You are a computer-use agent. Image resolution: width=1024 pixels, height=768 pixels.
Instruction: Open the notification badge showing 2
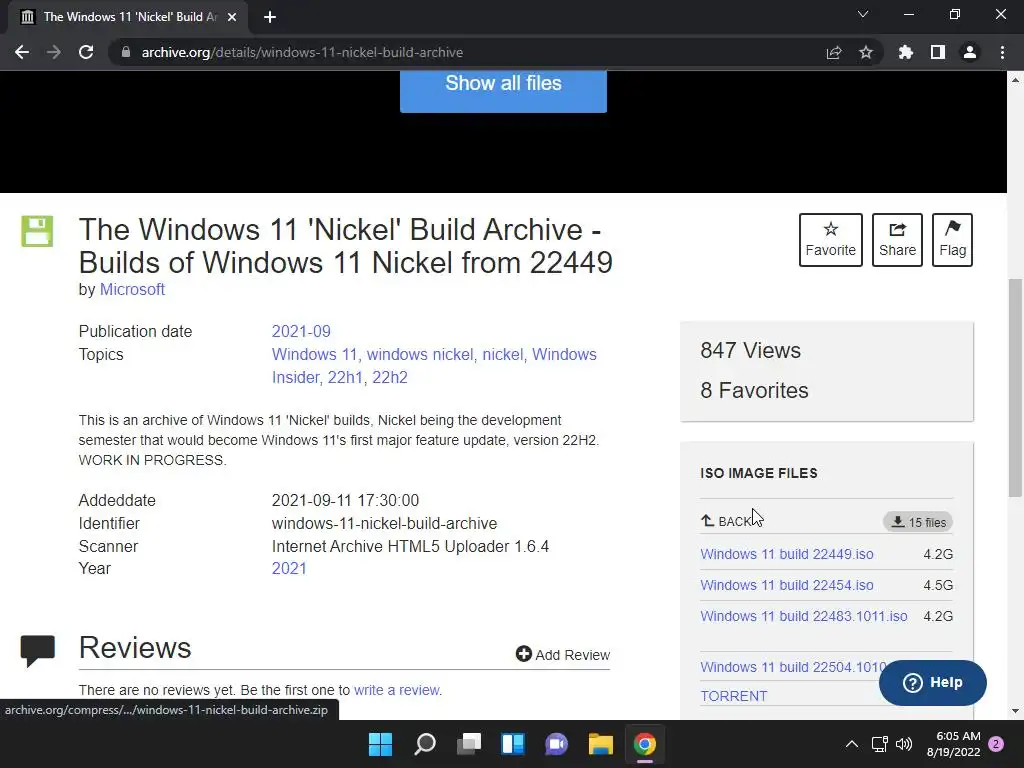coord(996,744)
